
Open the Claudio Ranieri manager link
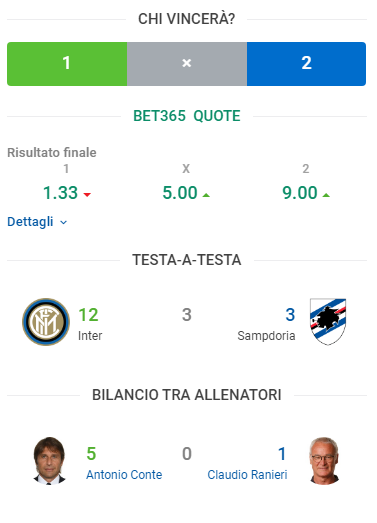click(x=247, y=475)
